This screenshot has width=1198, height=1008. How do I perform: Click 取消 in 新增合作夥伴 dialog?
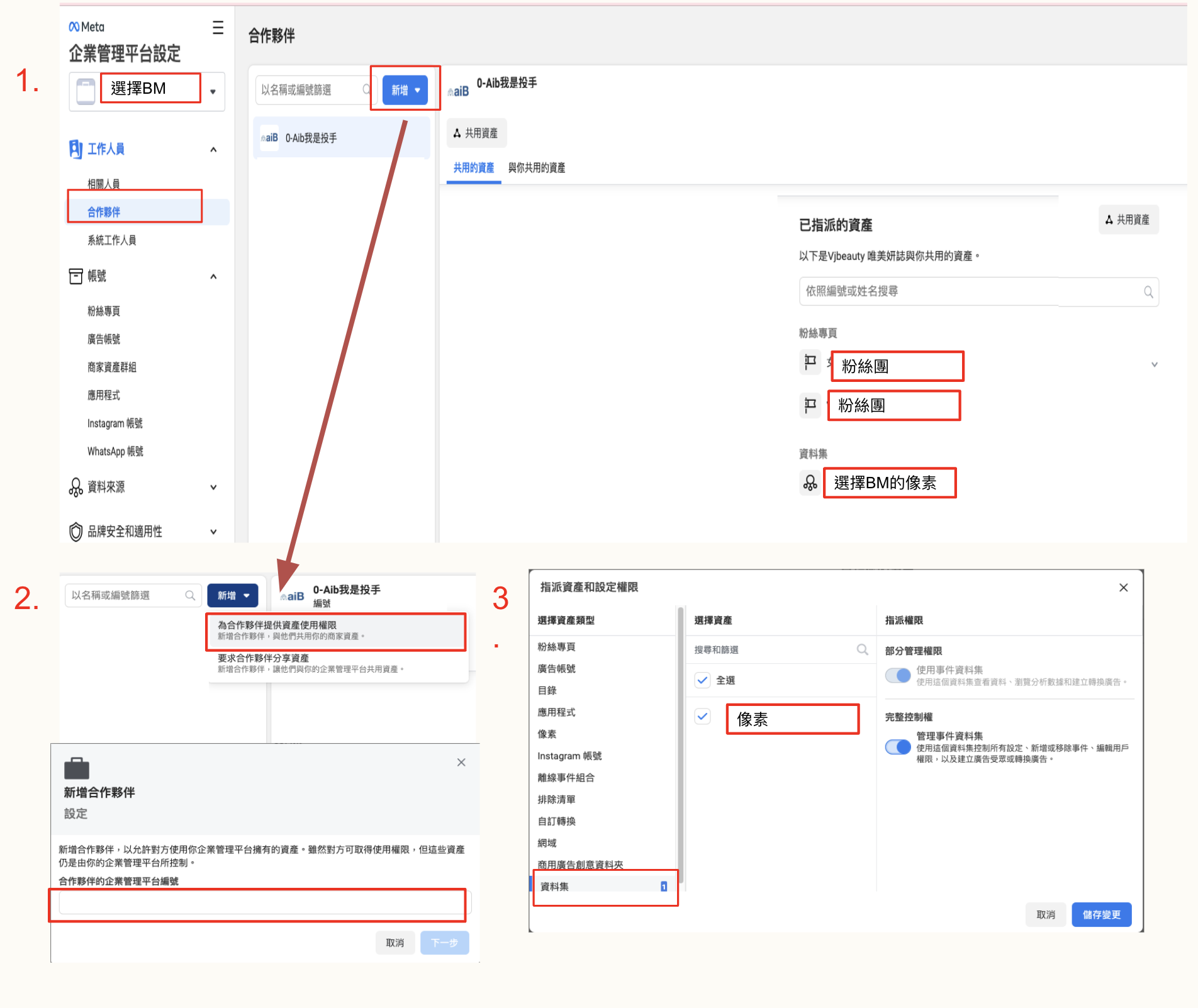coord(395,943)
